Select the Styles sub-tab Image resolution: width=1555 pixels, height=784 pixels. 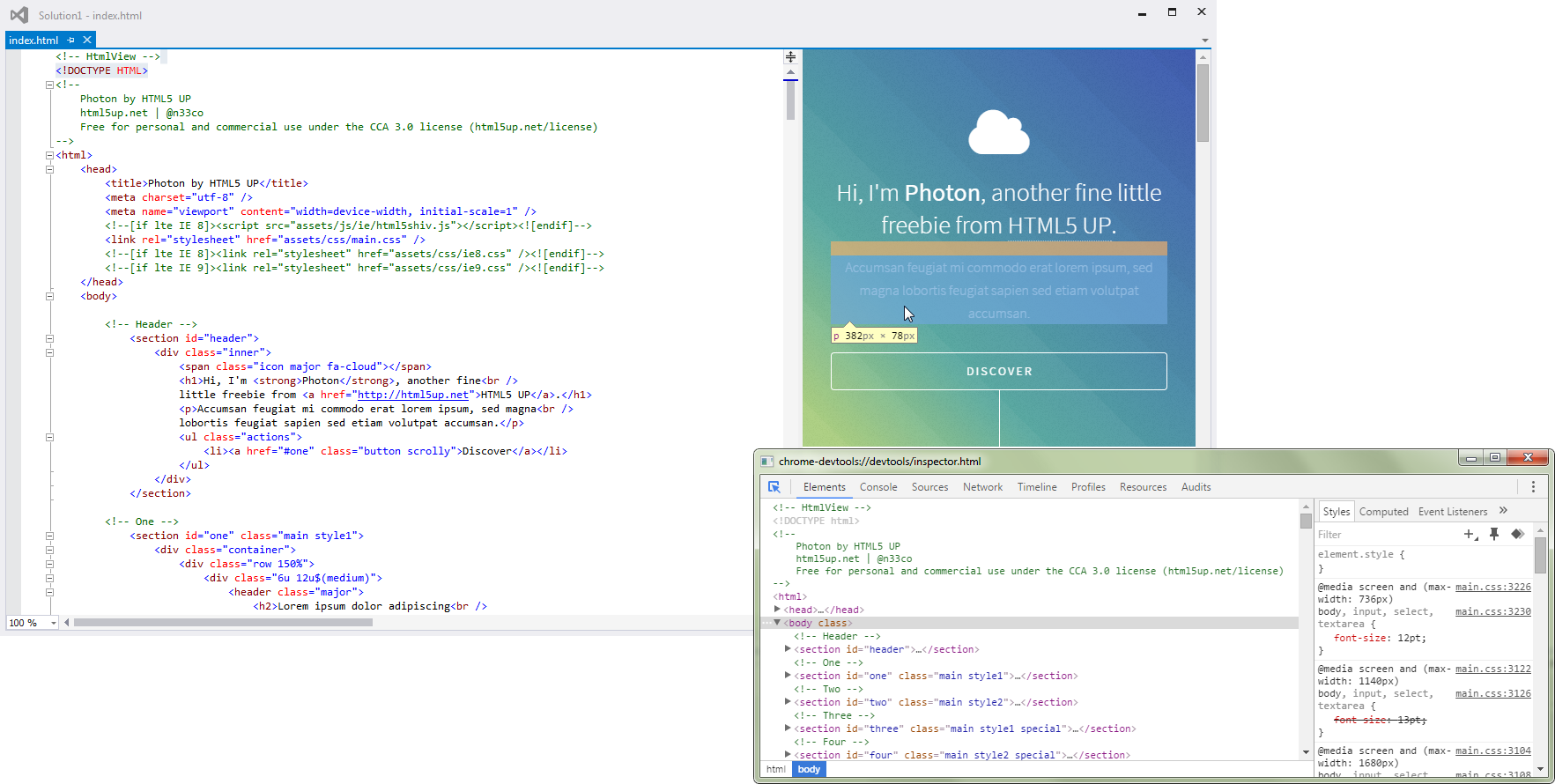(1336, 512)
